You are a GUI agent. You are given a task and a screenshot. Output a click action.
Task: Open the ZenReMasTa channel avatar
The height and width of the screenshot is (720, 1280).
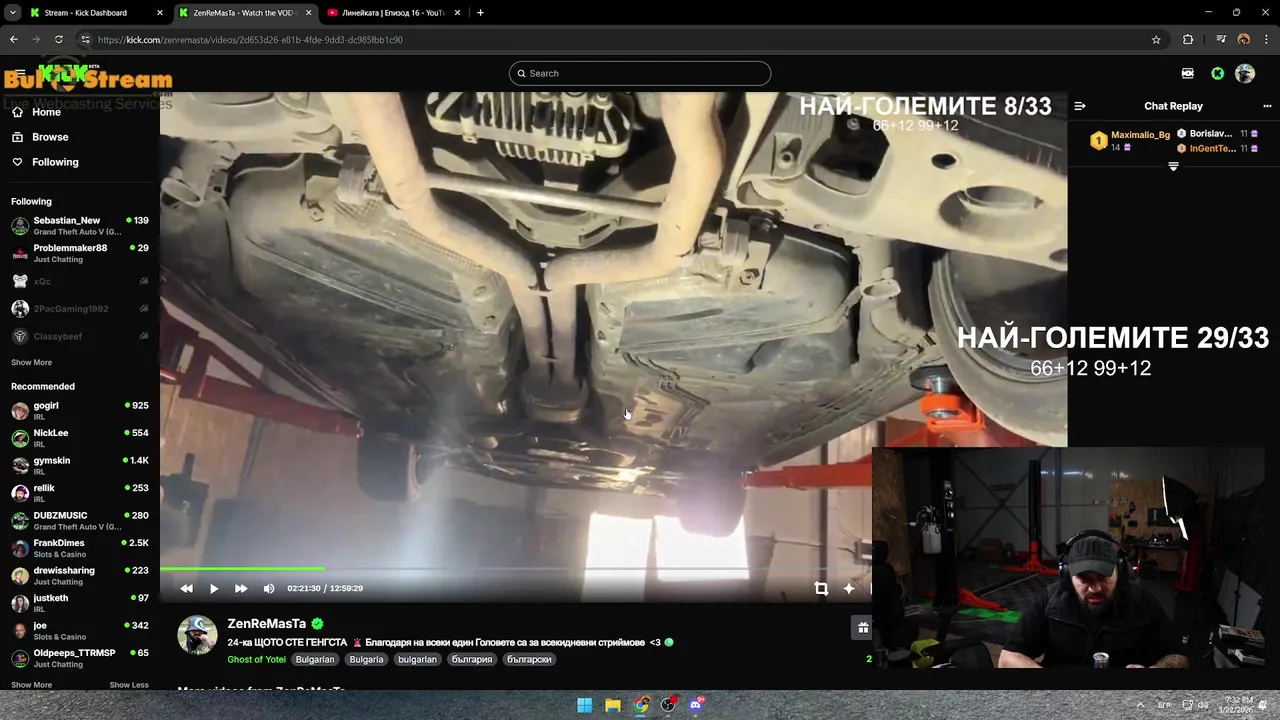197,635
